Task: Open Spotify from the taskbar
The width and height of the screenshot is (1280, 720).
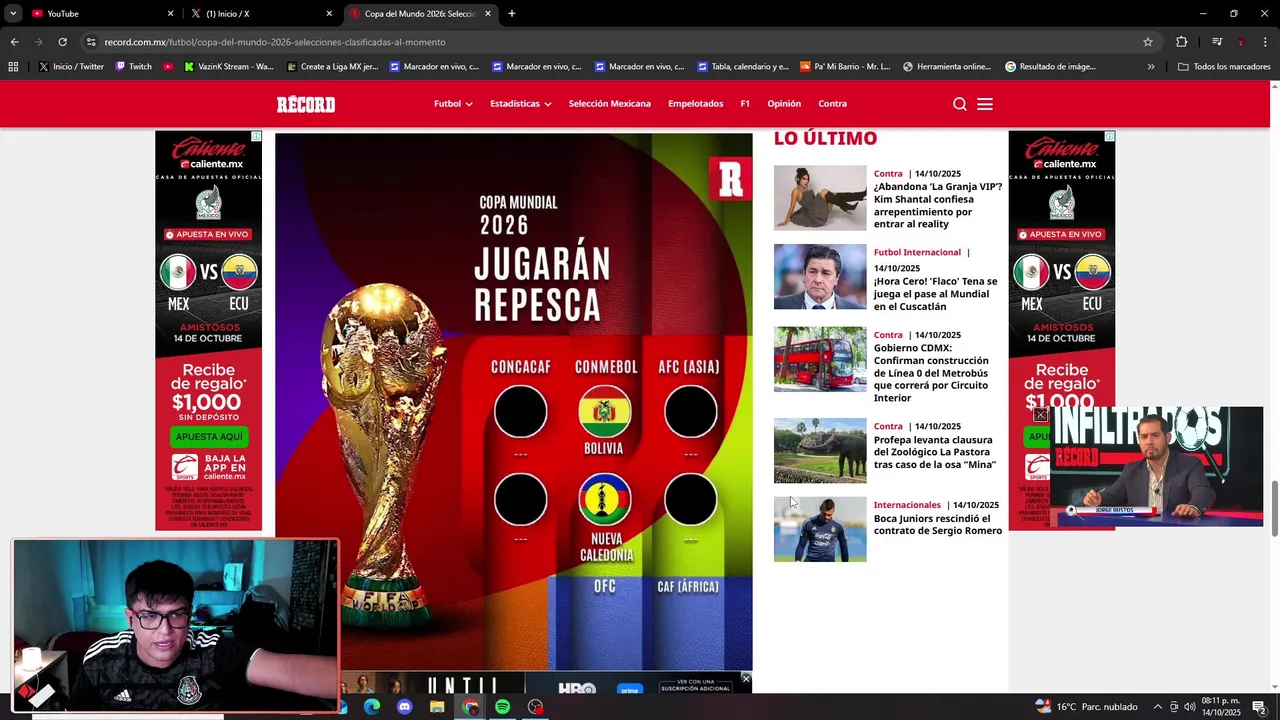Action: tap(502, 707)
